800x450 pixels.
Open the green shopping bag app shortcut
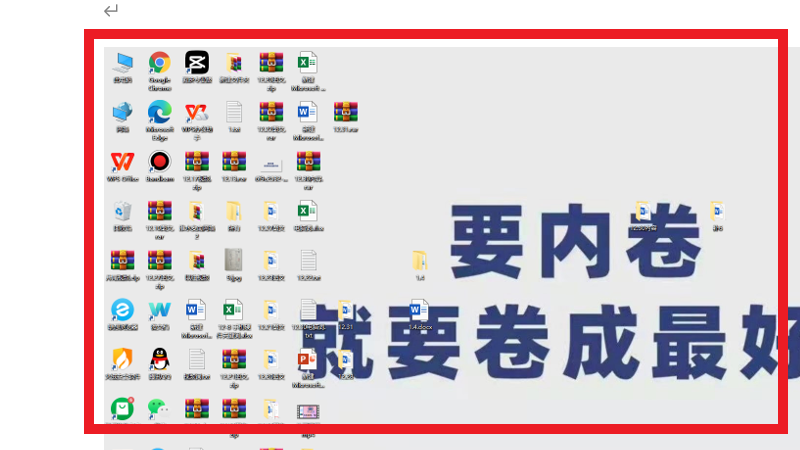click(x=122, y=409)
